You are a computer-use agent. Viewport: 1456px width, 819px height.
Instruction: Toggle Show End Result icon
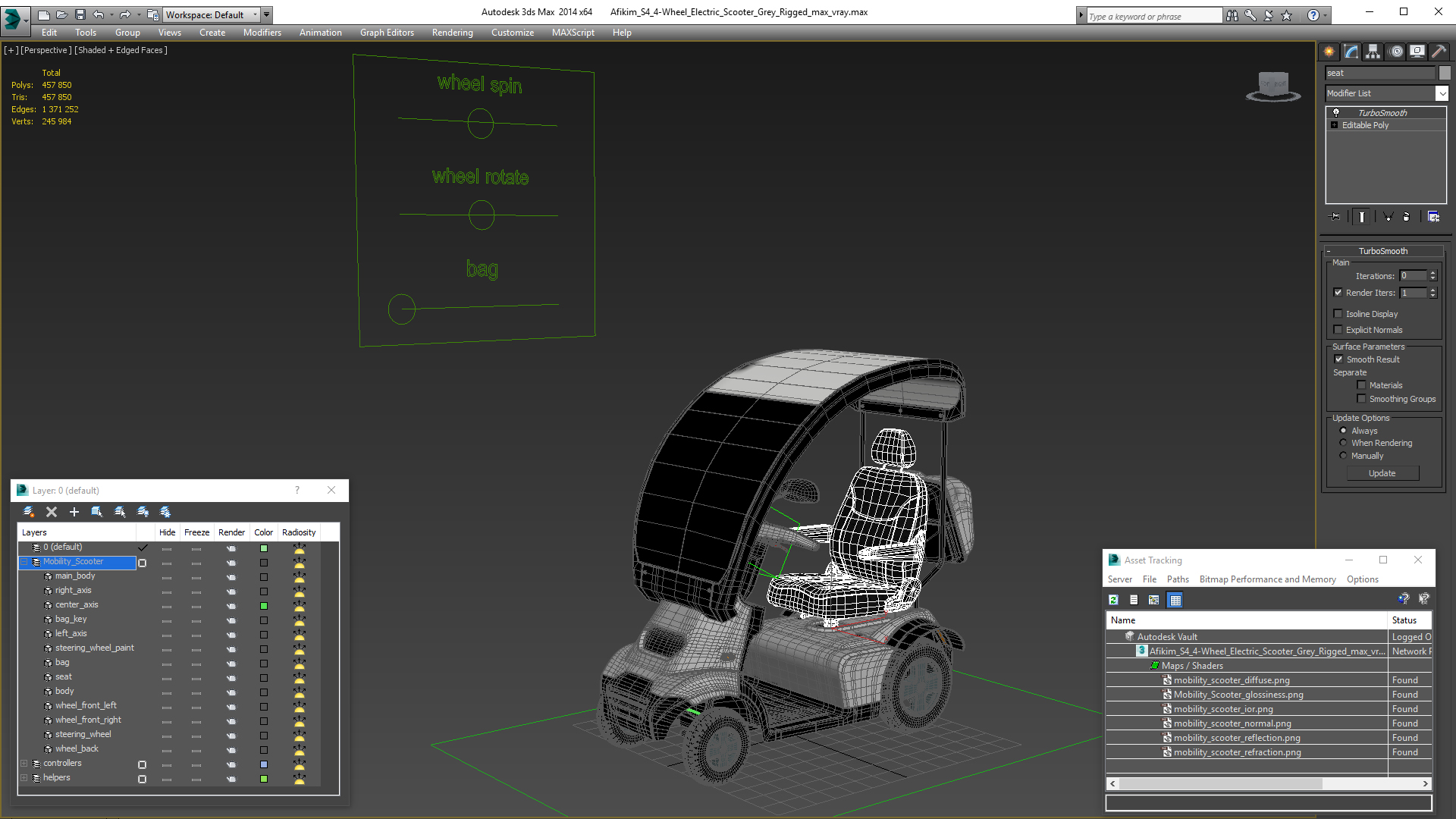click(1362, 217)
